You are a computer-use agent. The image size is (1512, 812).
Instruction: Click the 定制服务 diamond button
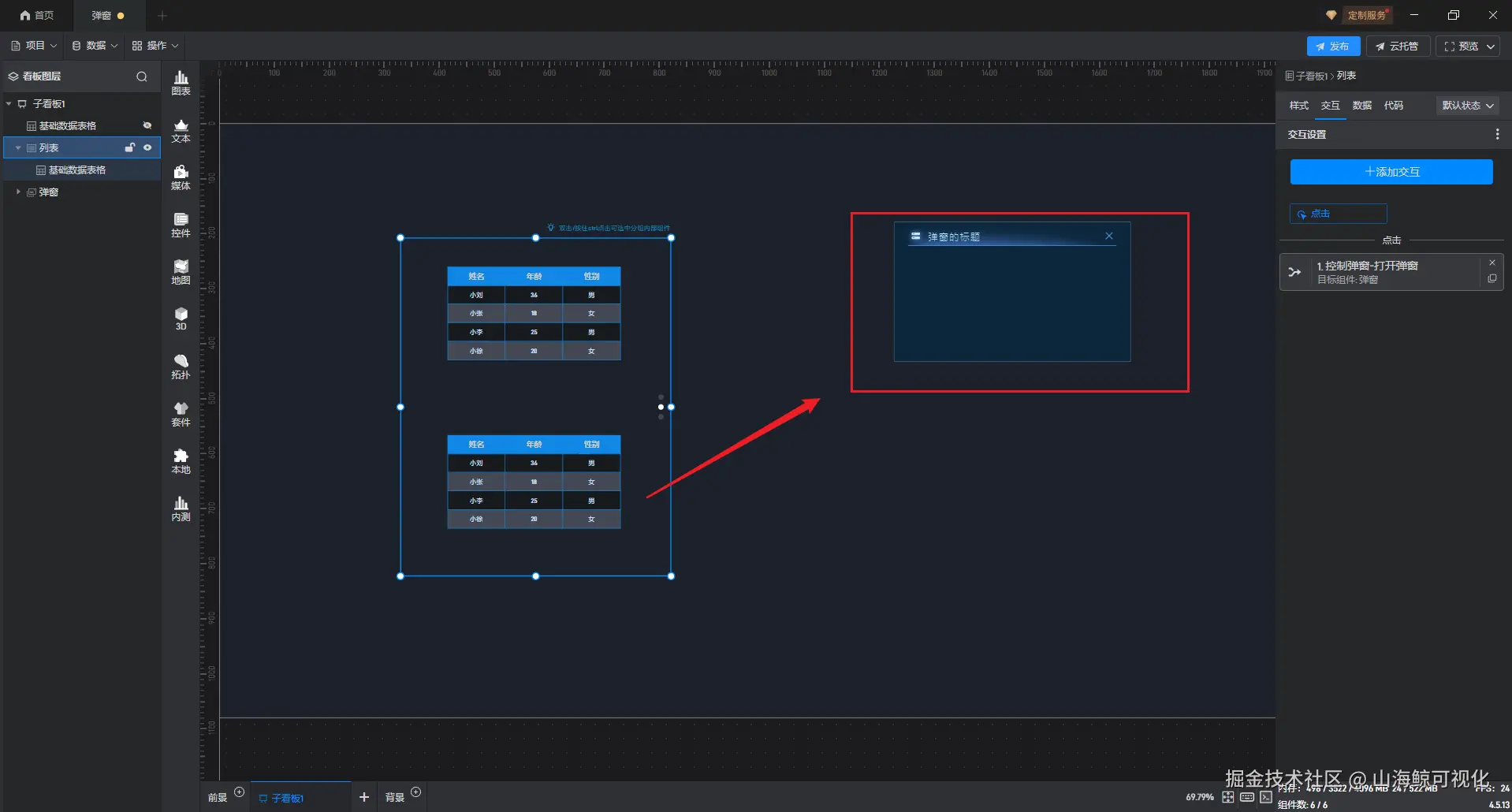pyautogui.click(x=1358, y=15)
